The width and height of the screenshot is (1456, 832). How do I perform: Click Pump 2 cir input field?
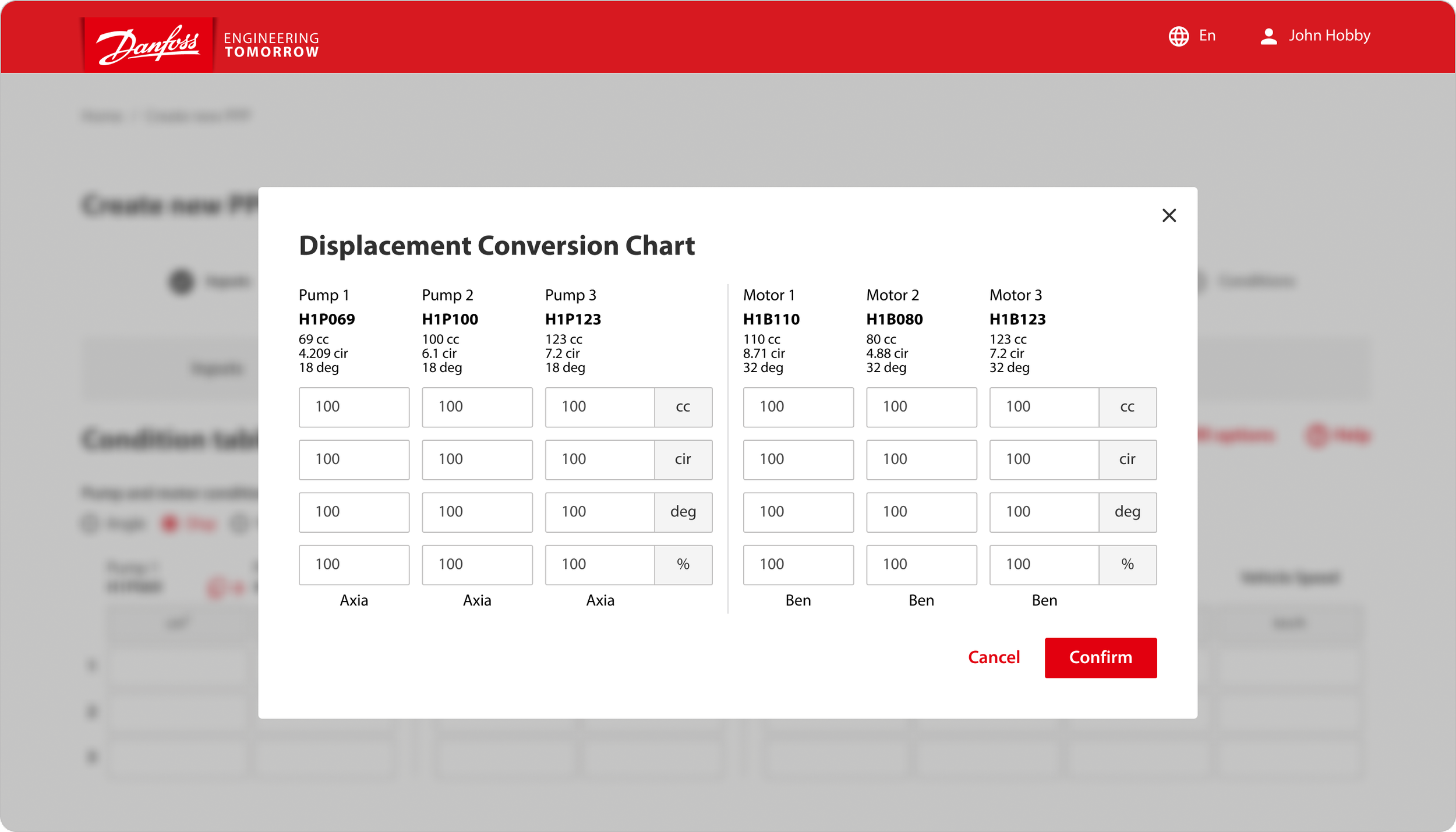[476, 459]
